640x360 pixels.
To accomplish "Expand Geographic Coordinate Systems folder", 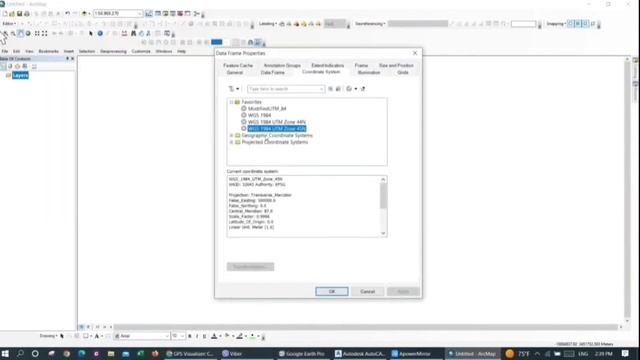I will click(x=231, y=136).
